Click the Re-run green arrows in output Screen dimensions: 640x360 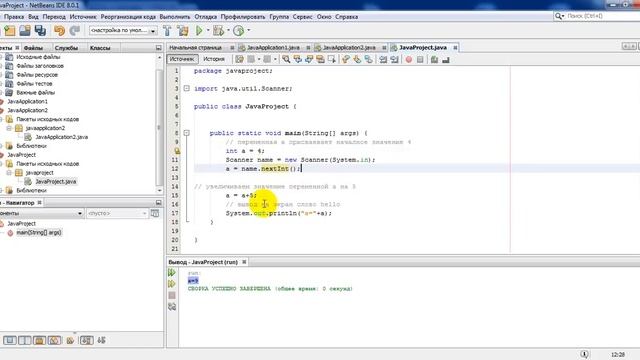click(x=172, y=273)
